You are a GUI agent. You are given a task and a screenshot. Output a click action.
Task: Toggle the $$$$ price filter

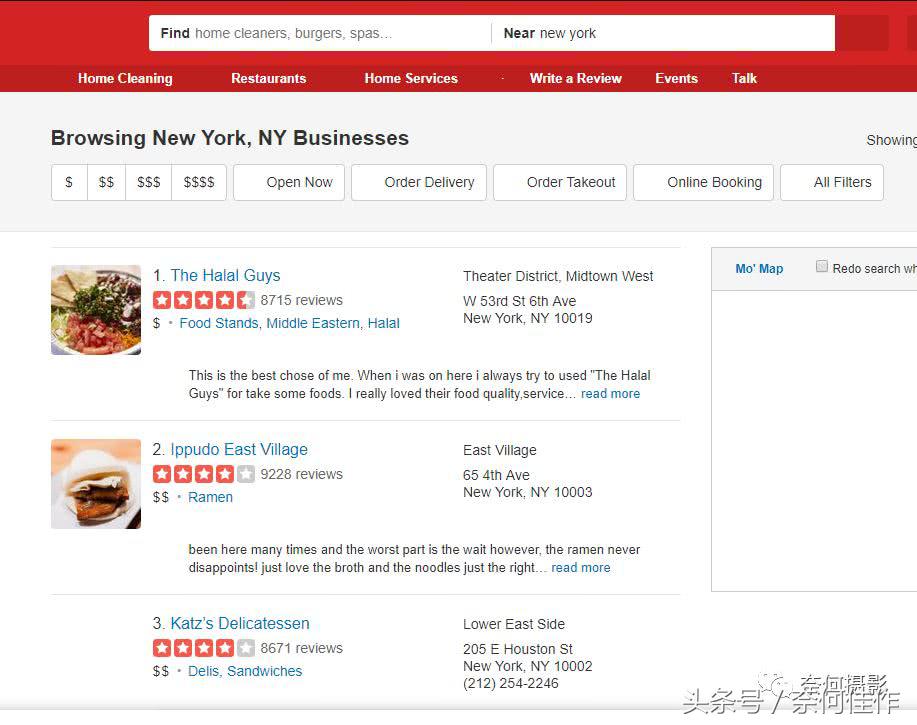pyautogui.click(x=199, y=182)
